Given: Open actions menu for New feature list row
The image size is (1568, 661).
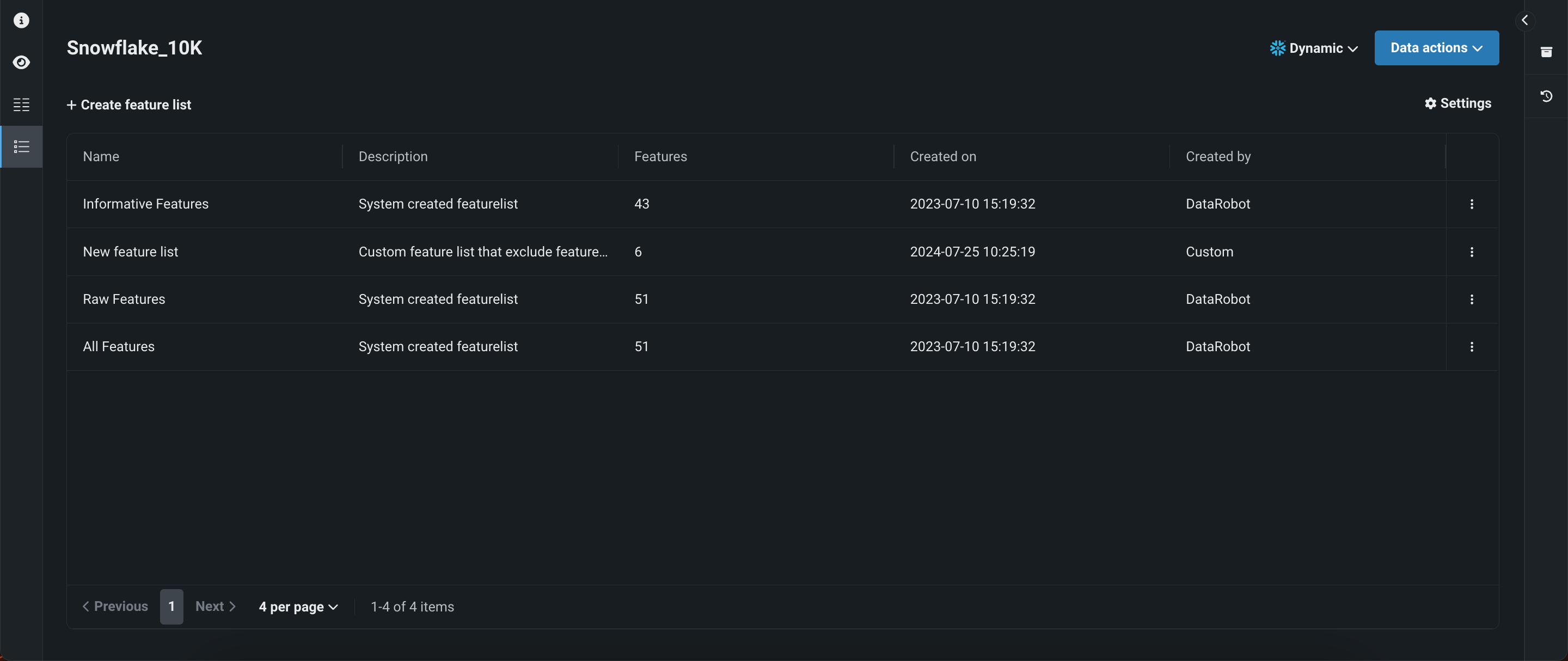Looking at the screenshot, I should [x=1471, y=252].
